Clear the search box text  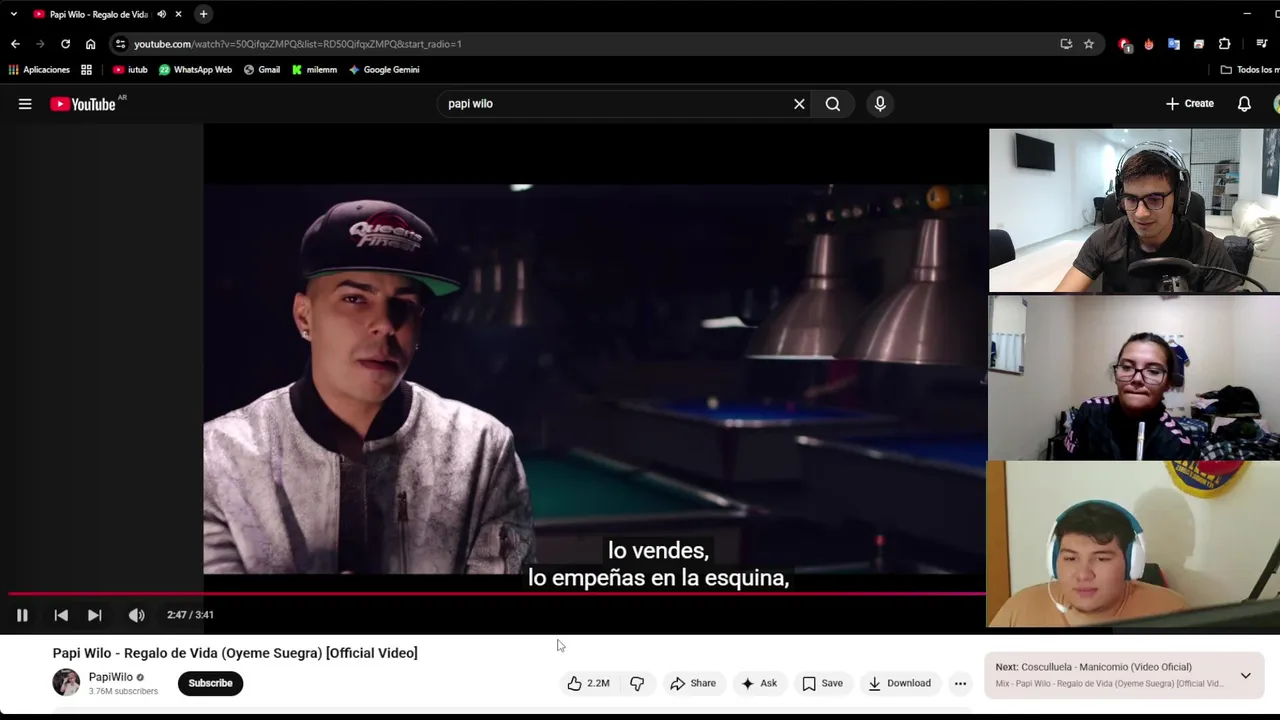click(x=799, y=104)
